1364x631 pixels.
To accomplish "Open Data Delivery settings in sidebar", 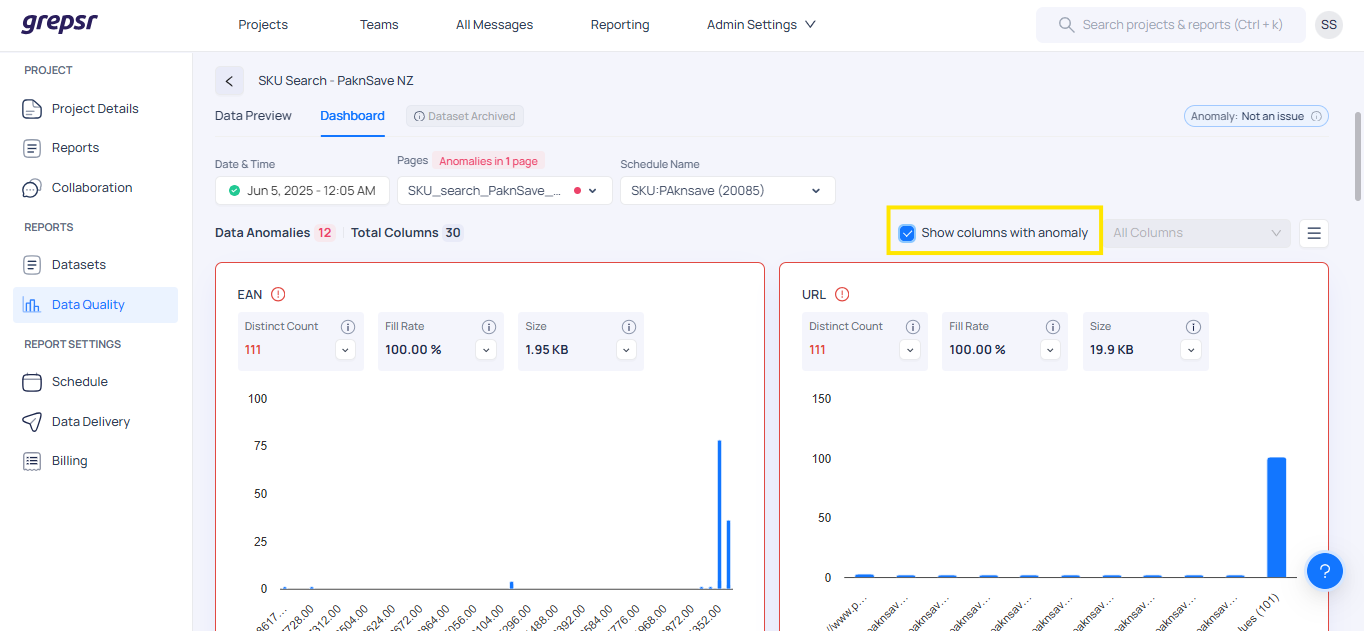I will coord(91,422).
